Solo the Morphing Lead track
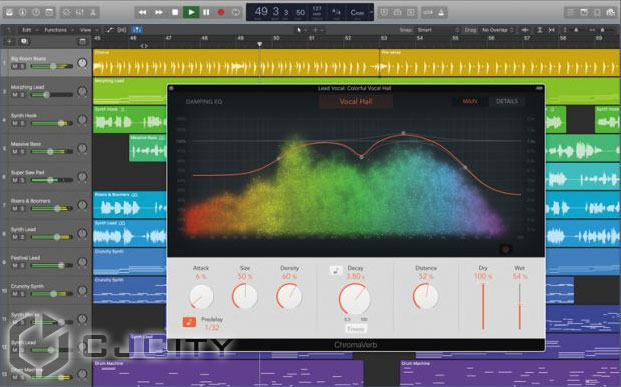The height and width of the screenshot is (387, 621). coord(22,95)
